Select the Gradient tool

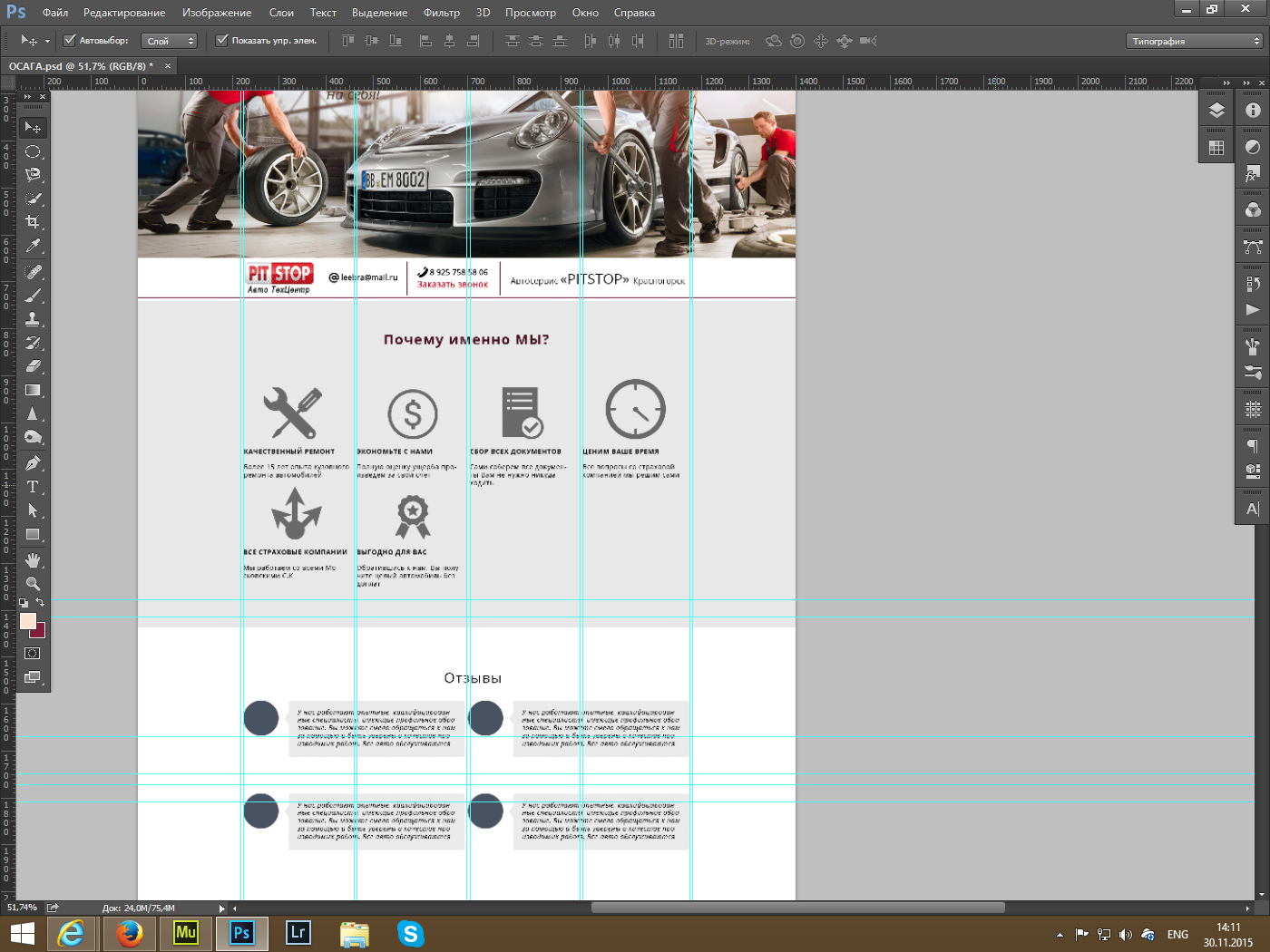coord(33,391)
